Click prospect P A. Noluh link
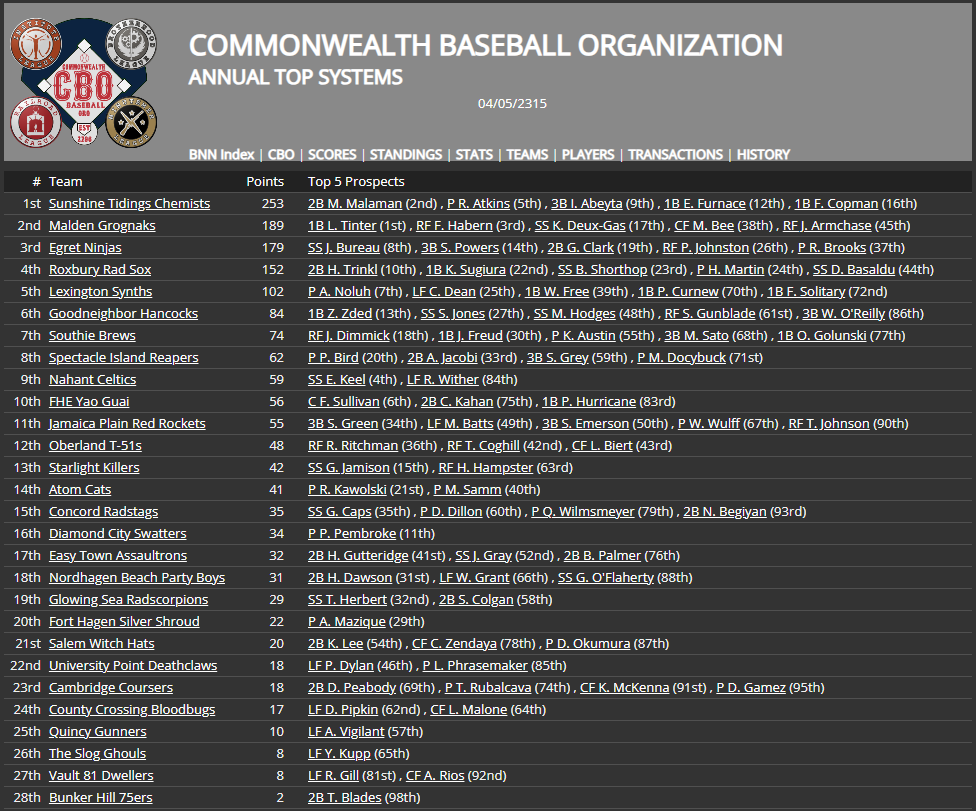 point(339,291)
